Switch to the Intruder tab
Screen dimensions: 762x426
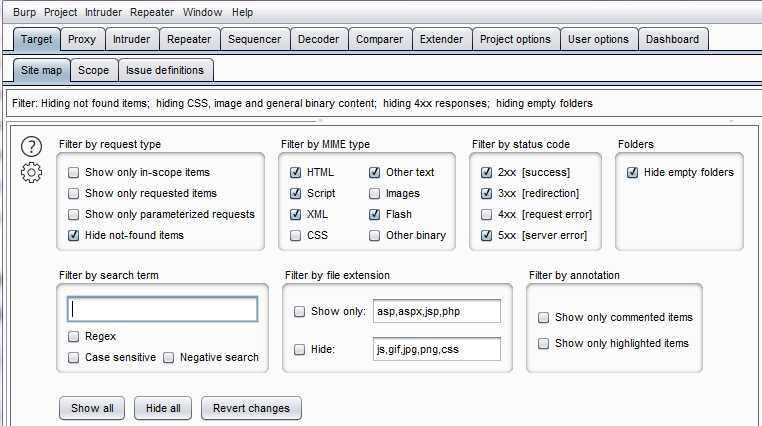click(131, 39)
